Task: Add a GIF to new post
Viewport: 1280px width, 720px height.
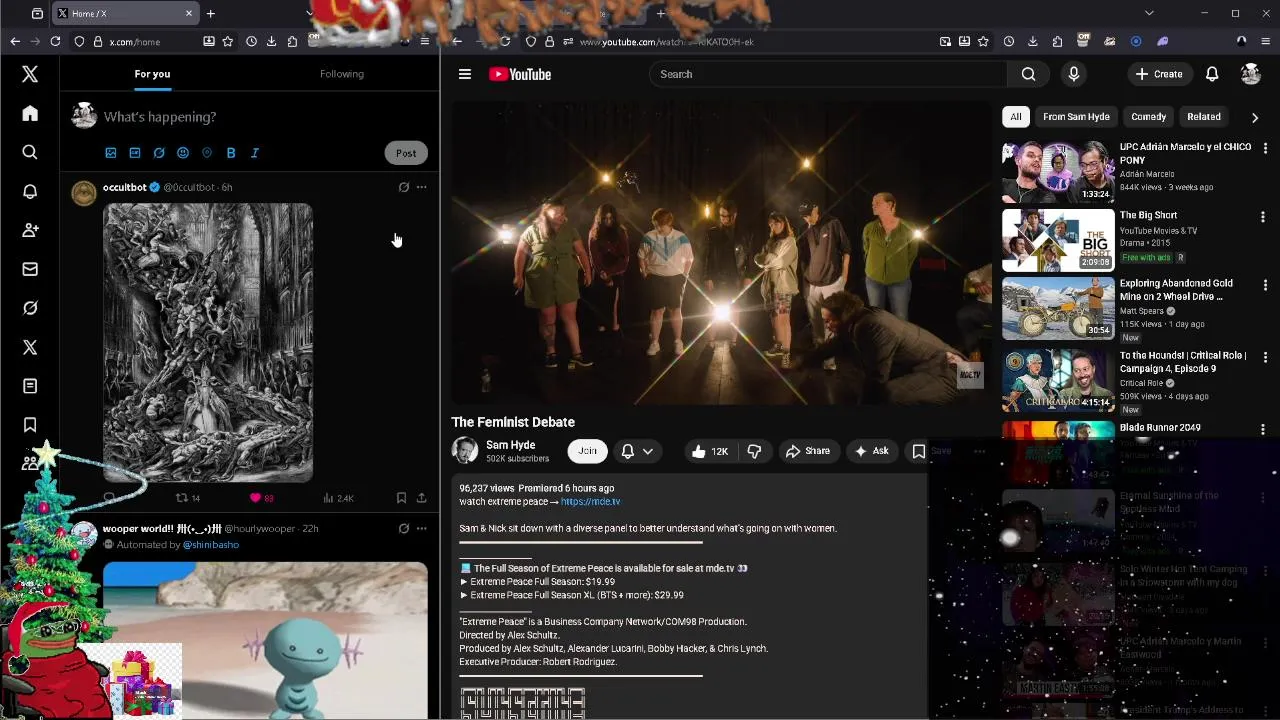Action: click(135, 153)
